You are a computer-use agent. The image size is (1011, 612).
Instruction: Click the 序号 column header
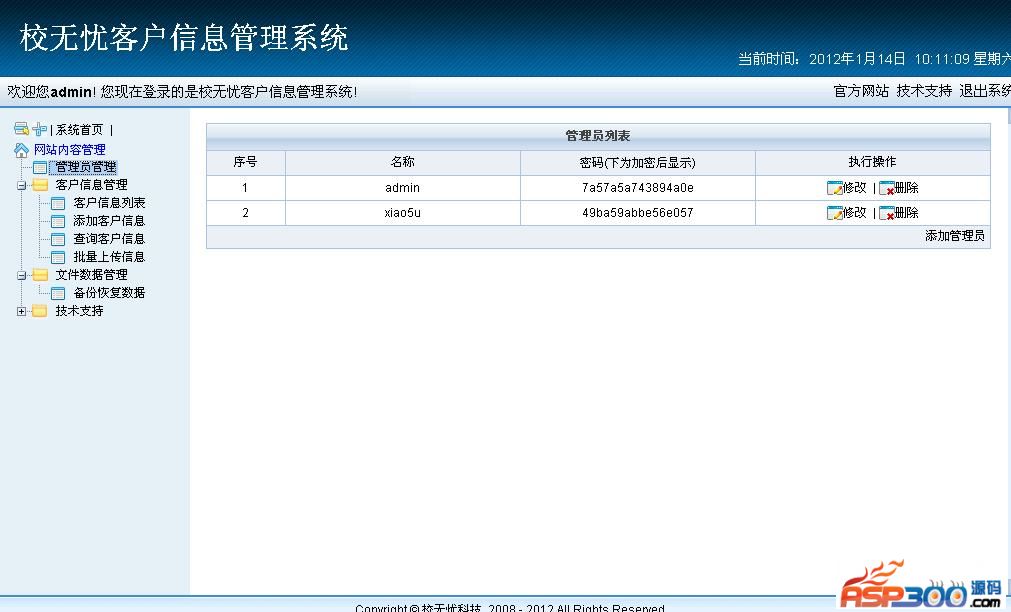click(x=245, y=162)
